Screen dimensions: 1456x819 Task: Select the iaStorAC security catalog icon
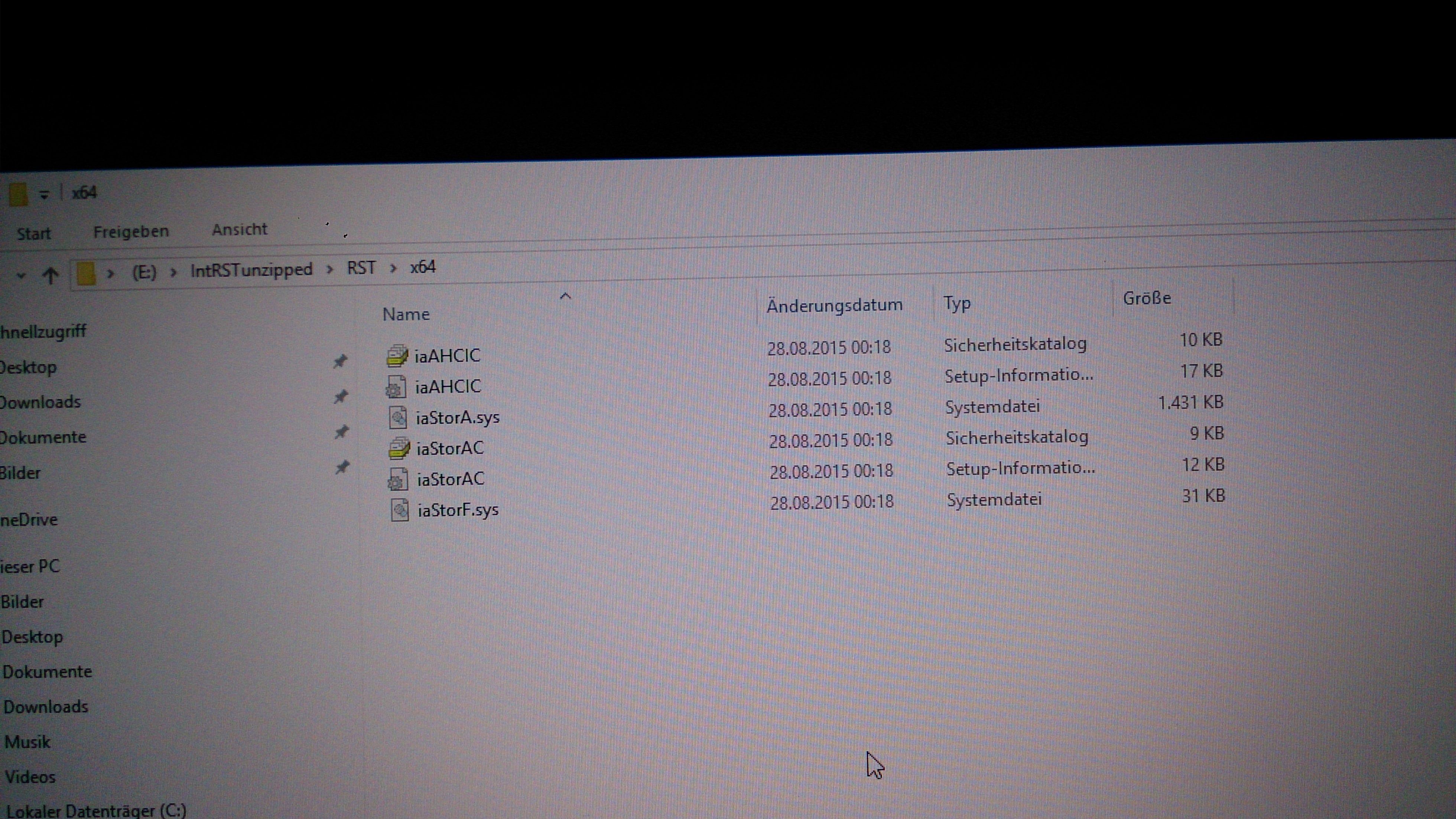399,449
